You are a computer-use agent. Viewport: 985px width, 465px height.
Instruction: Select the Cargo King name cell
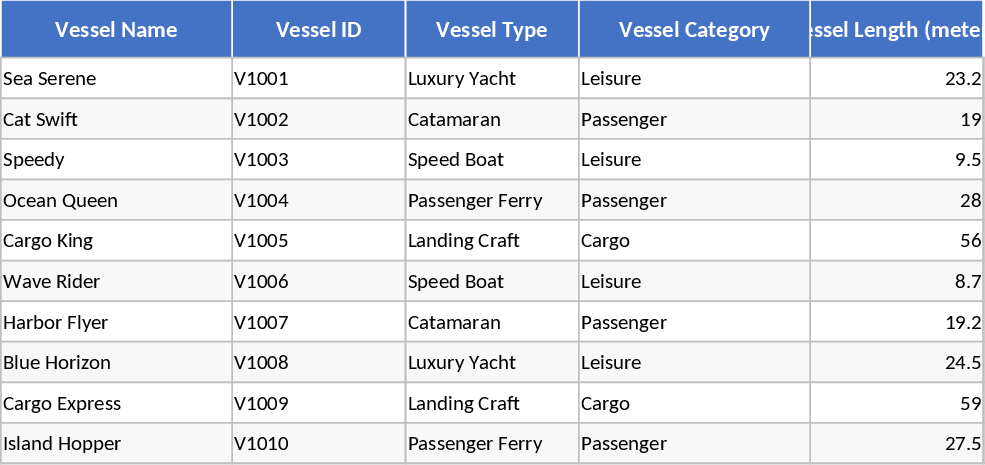[x=48, y=241]
